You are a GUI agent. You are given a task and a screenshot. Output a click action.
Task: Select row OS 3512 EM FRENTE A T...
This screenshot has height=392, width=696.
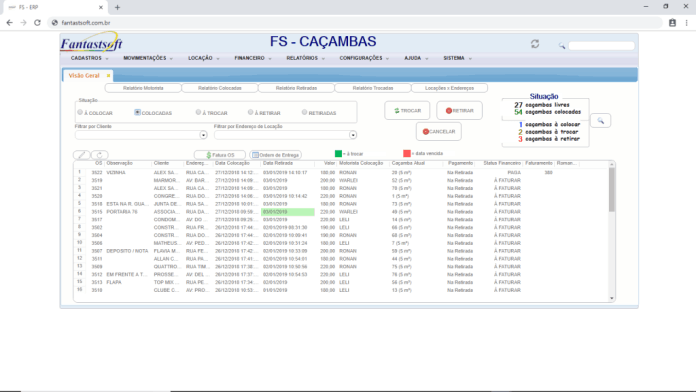pos(341,274)
